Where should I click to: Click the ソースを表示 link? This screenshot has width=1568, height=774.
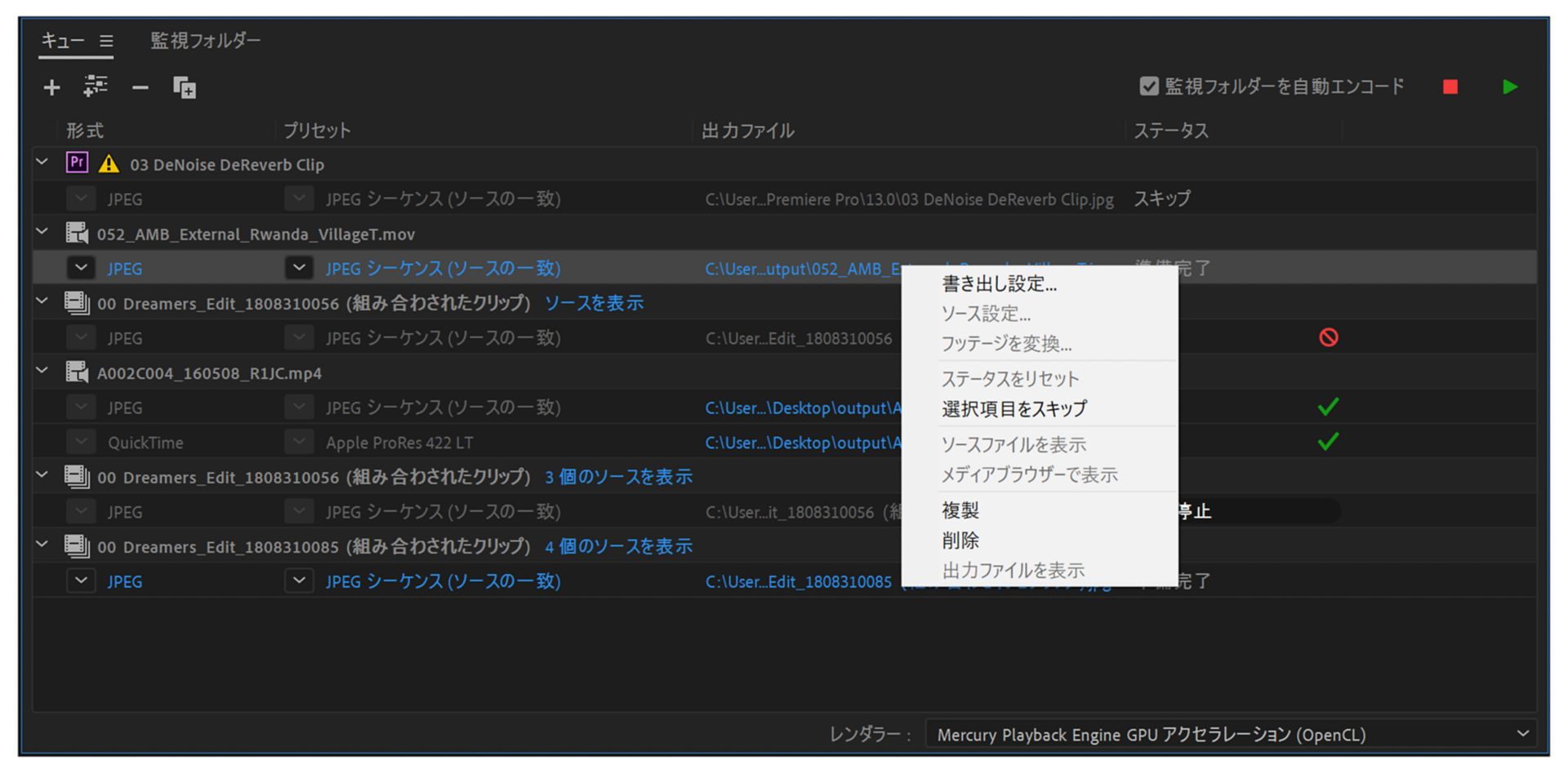coord(594,303)
